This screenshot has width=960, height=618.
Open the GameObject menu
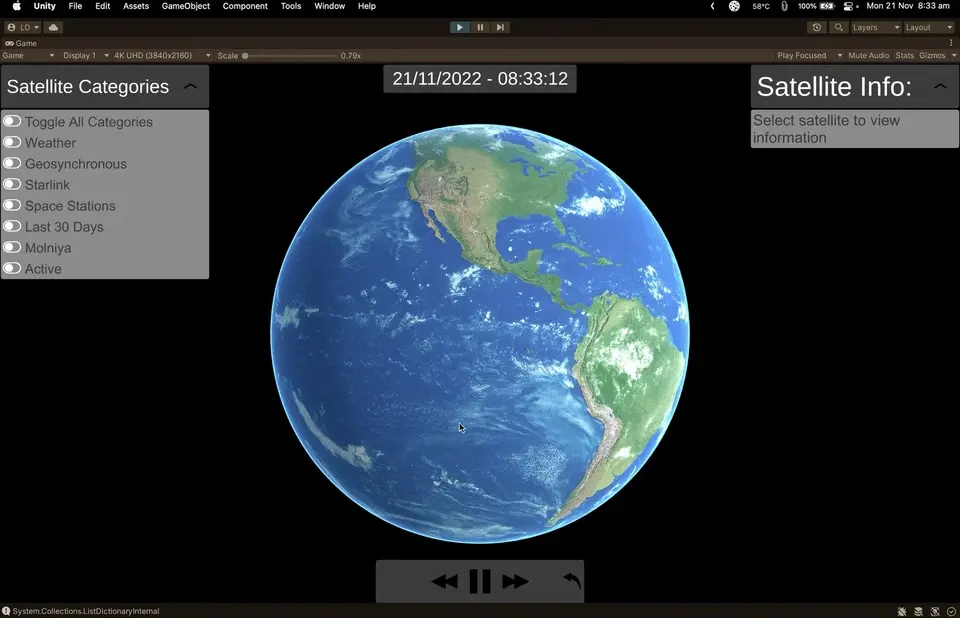click(x=186, y=6)
